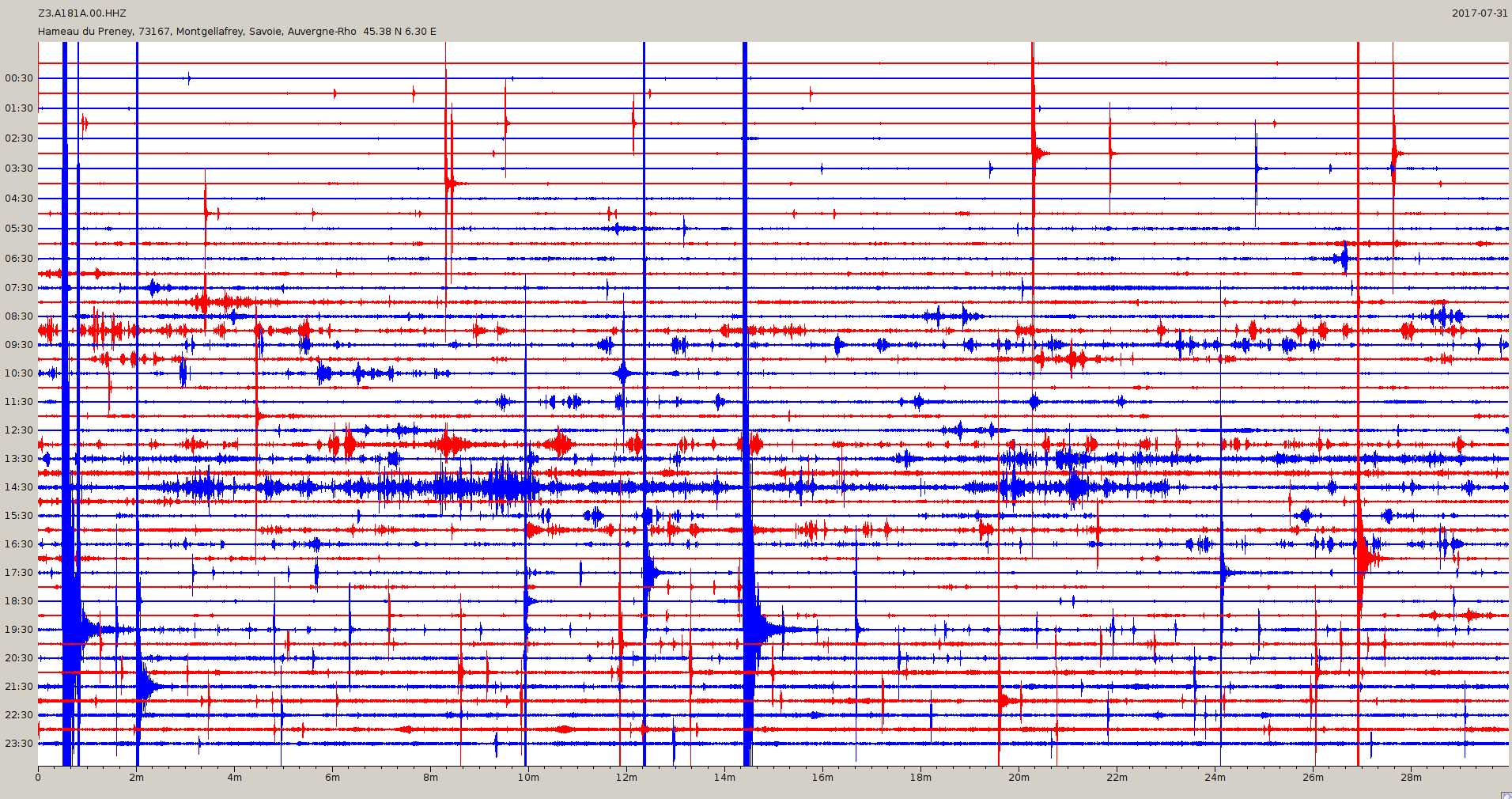The height and width of the screenshot is (799, 1512).
Task: Click the 2m tick on time axis
Action: pos(136,778)
